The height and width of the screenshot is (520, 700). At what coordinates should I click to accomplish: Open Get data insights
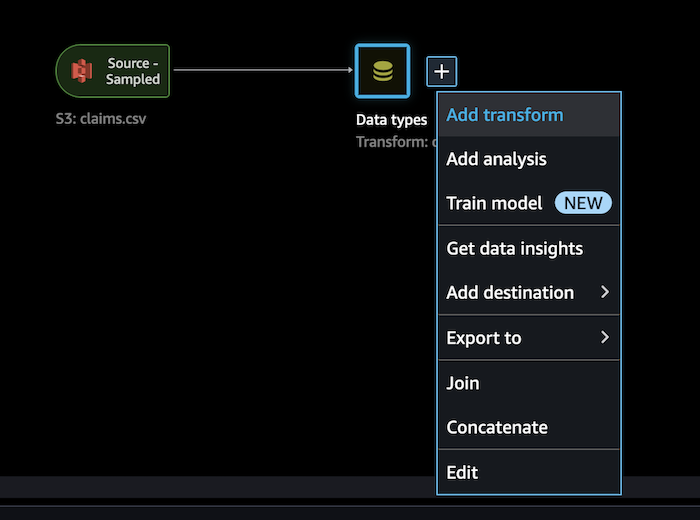point(529,248)
